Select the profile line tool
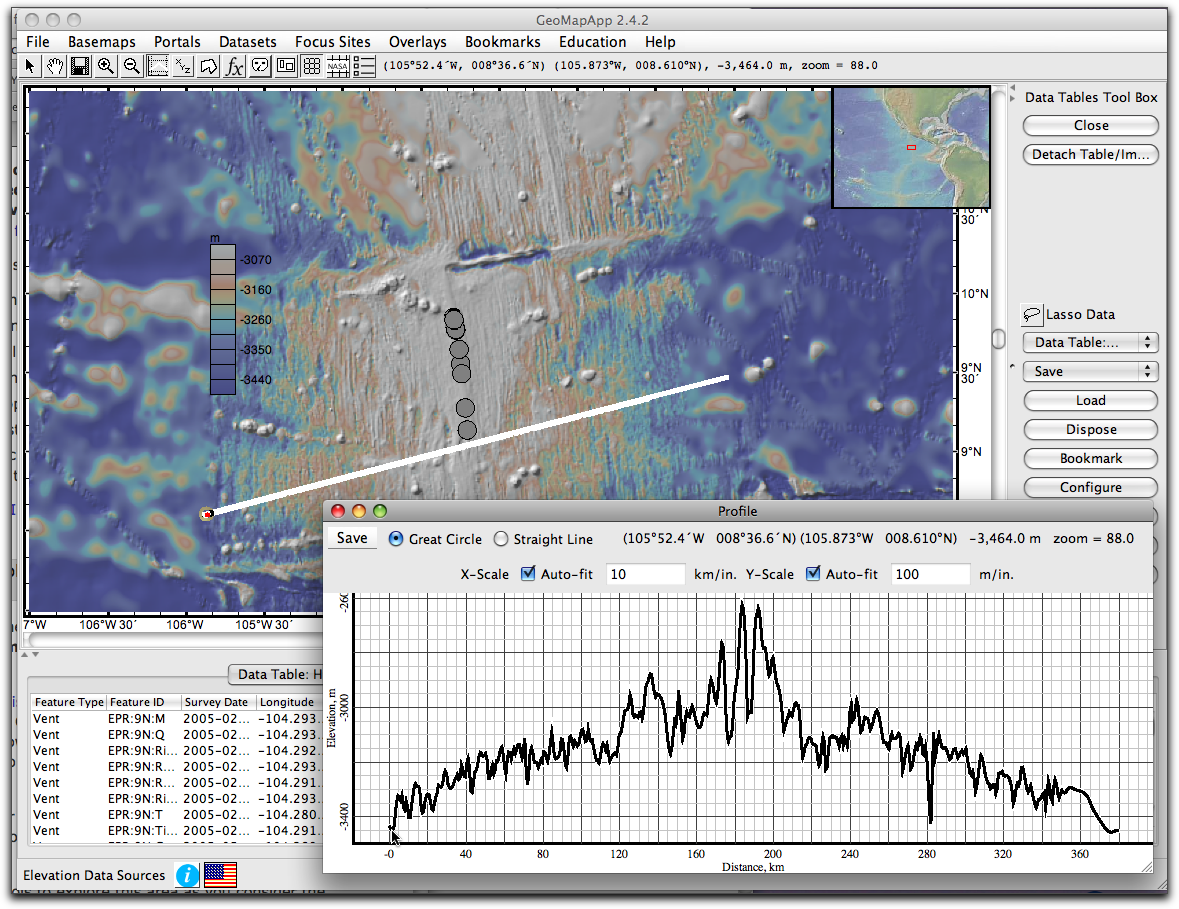The image size is (1179, 909). (x=157, y=65)
